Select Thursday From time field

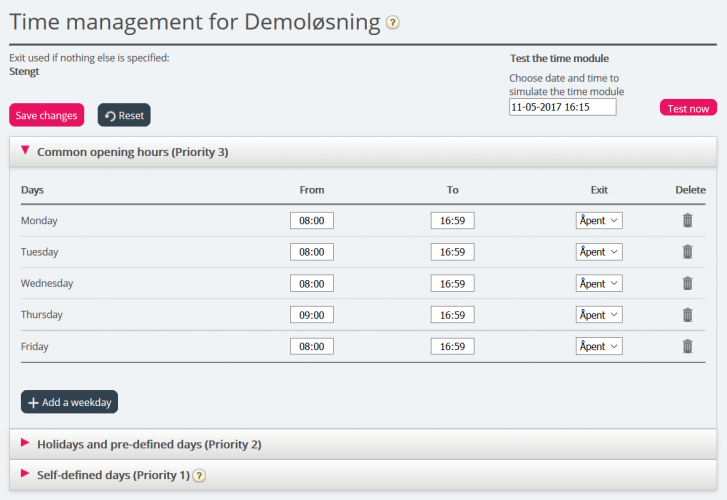tap(312, 315)
